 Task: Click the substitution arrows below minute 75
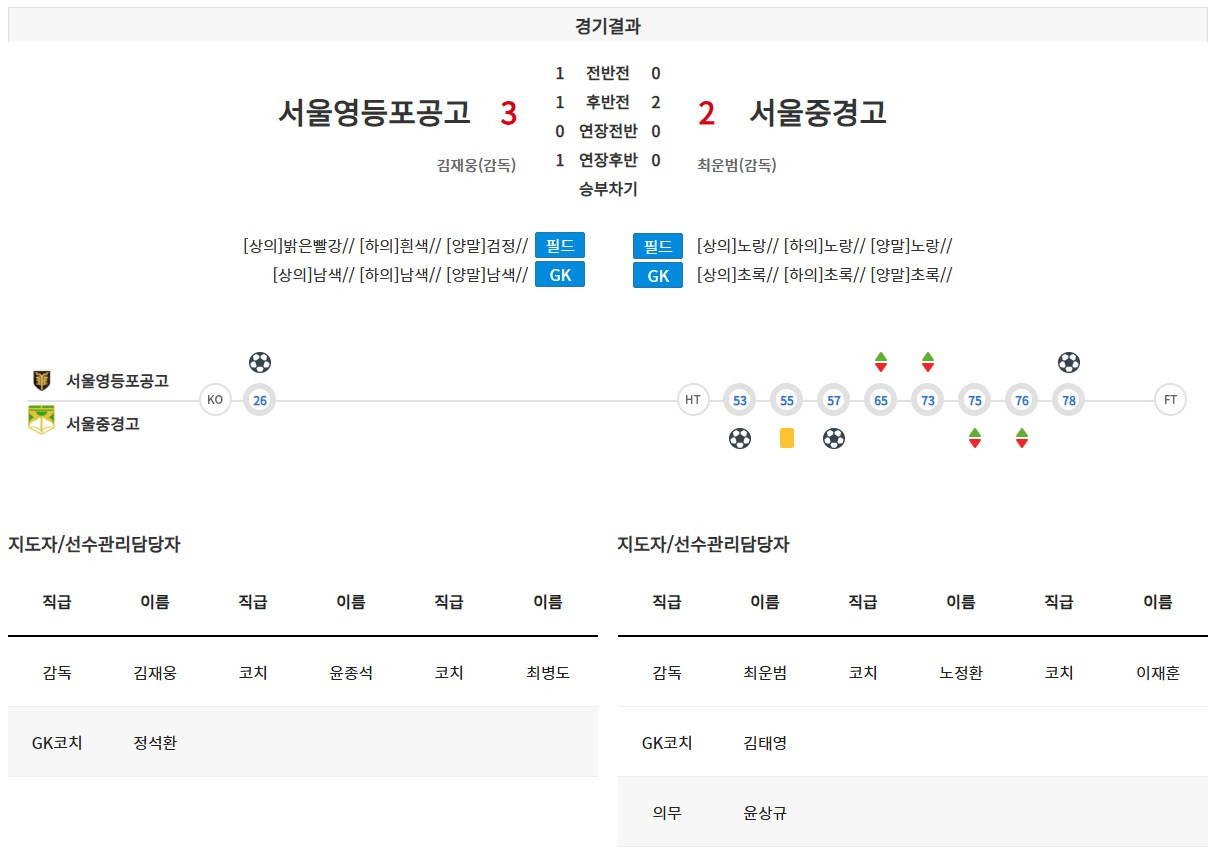coord(975,438)
